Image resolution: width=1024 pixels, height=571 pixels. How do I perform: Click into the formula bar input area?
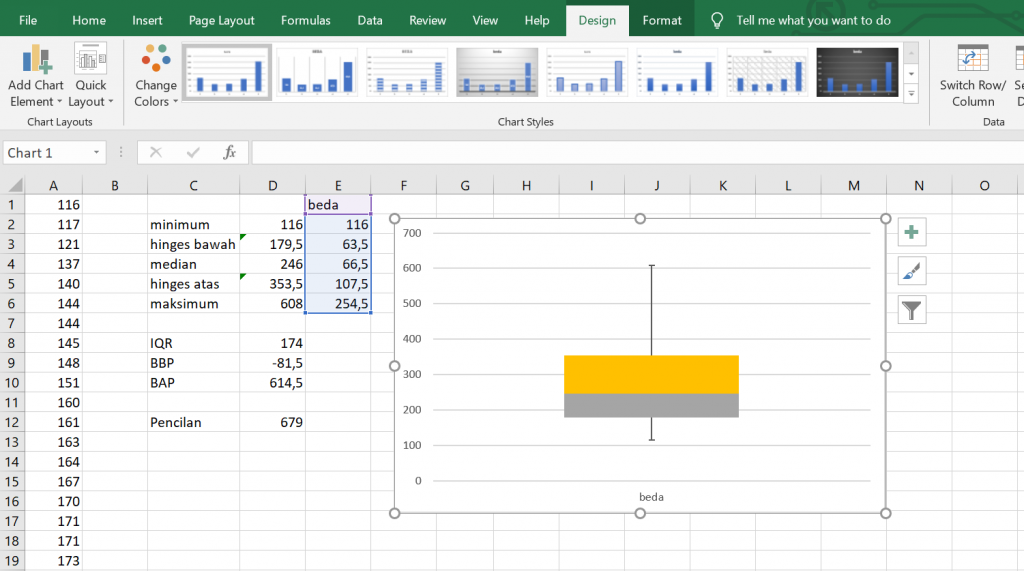(637, 152)
